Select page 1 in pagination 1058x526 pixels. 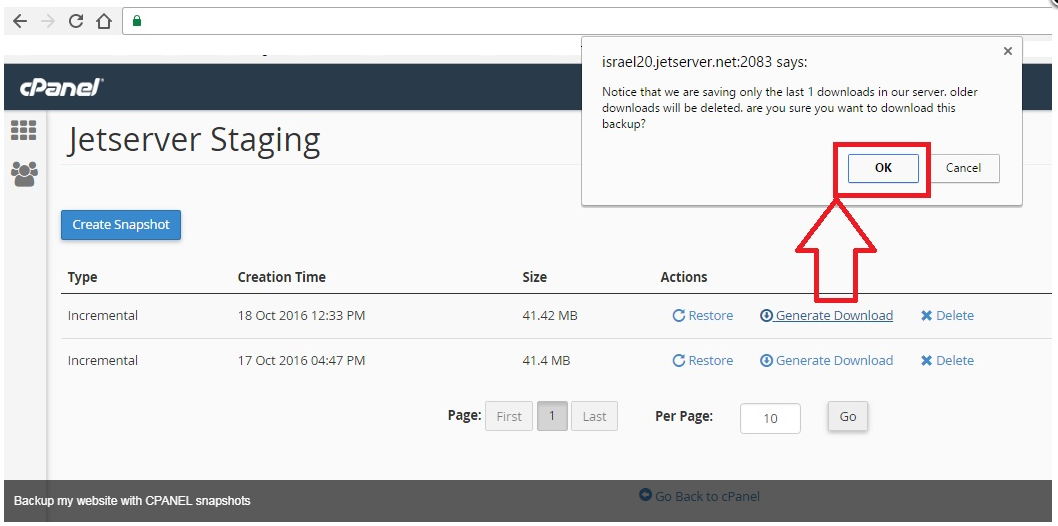click(552, 416)
